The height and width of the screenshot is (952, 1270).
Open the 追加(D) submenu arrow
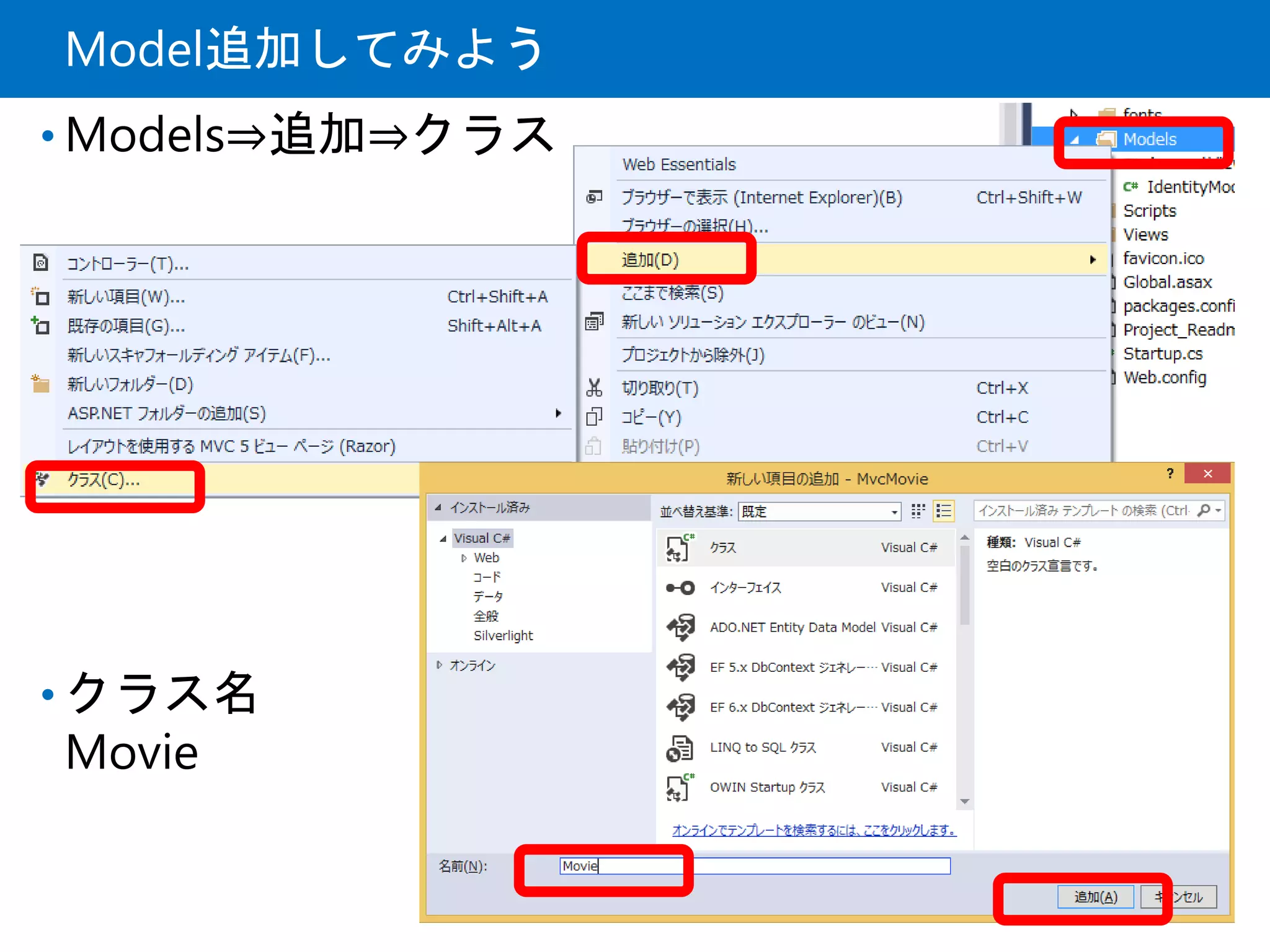tap(1093, 260)
